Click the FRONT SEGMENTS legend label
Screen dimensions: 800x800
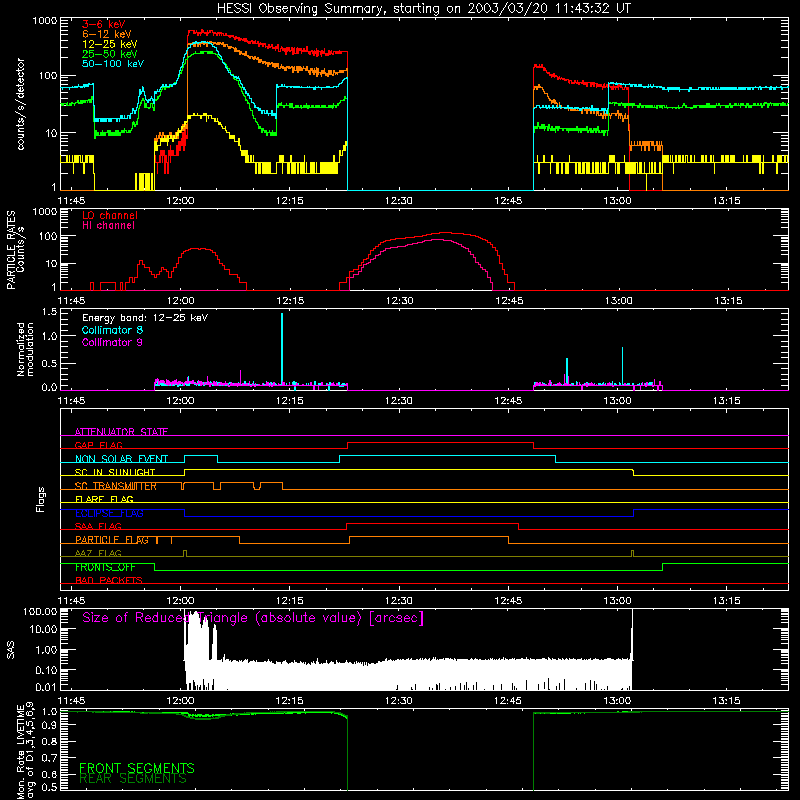137,768
